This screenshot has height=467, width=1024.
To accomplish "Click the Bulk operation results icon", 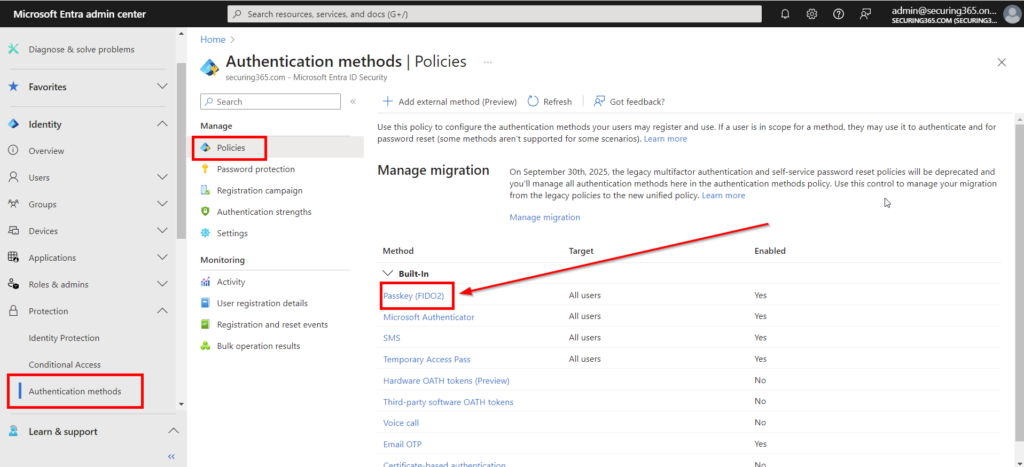I will click(205, 346).
